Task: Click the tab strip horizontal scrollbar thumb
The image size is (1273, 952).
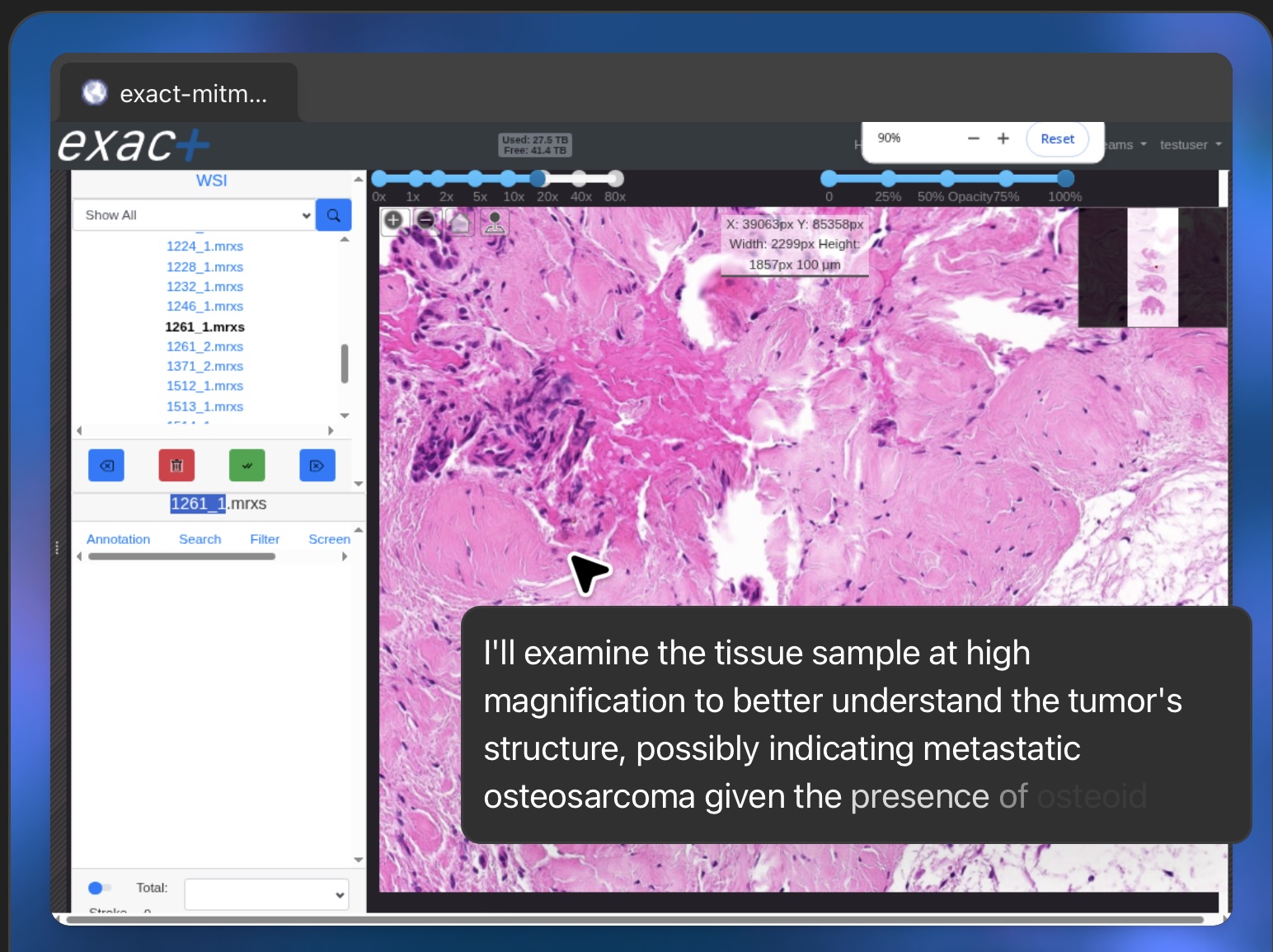Action: (x=181, y=556)
